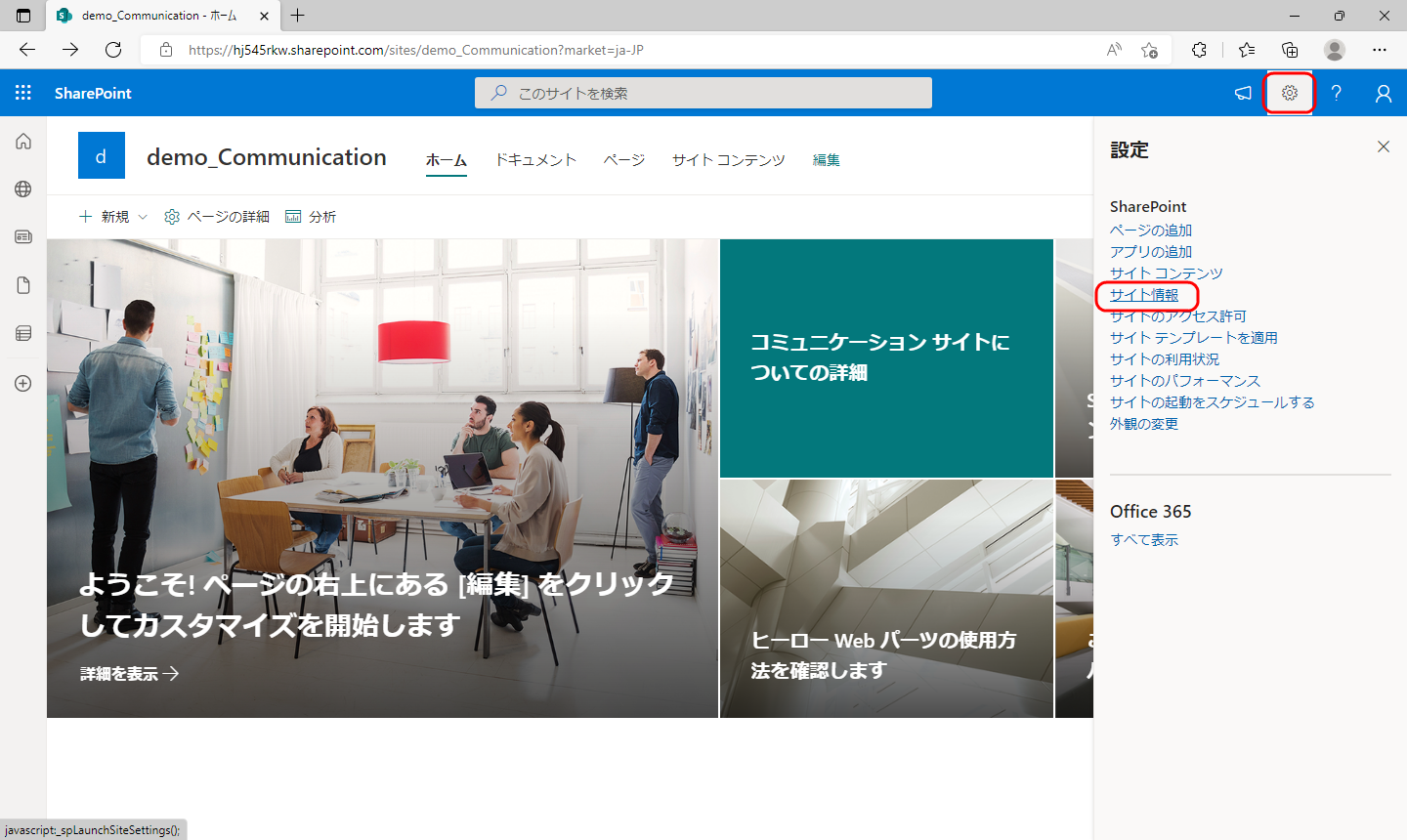Open ページの詳細 page details
This screenshot has height=840, width=1407.
(217, 217)
